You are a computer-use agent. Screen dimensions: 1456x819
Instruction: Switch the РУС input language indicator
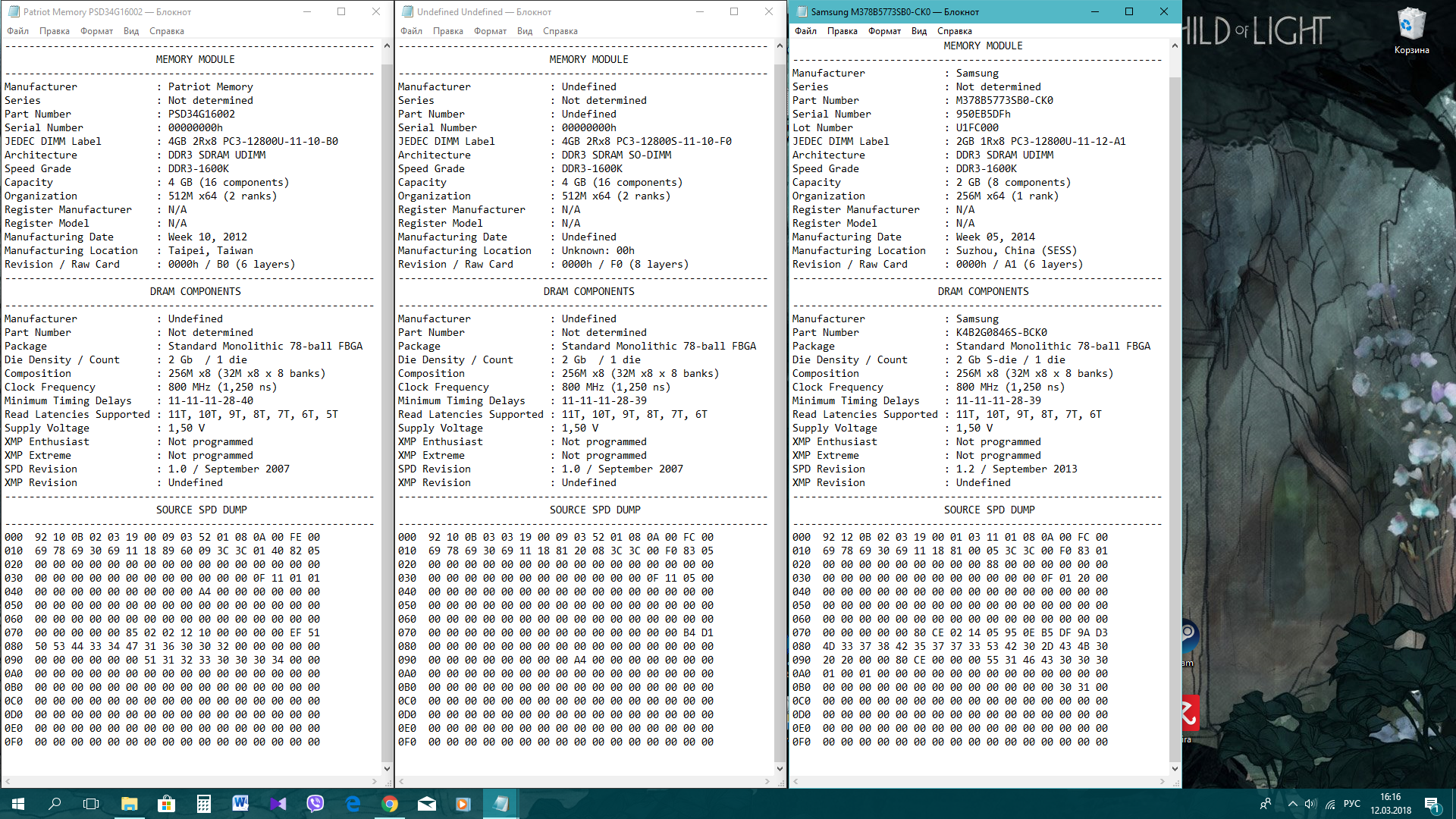1351,804
